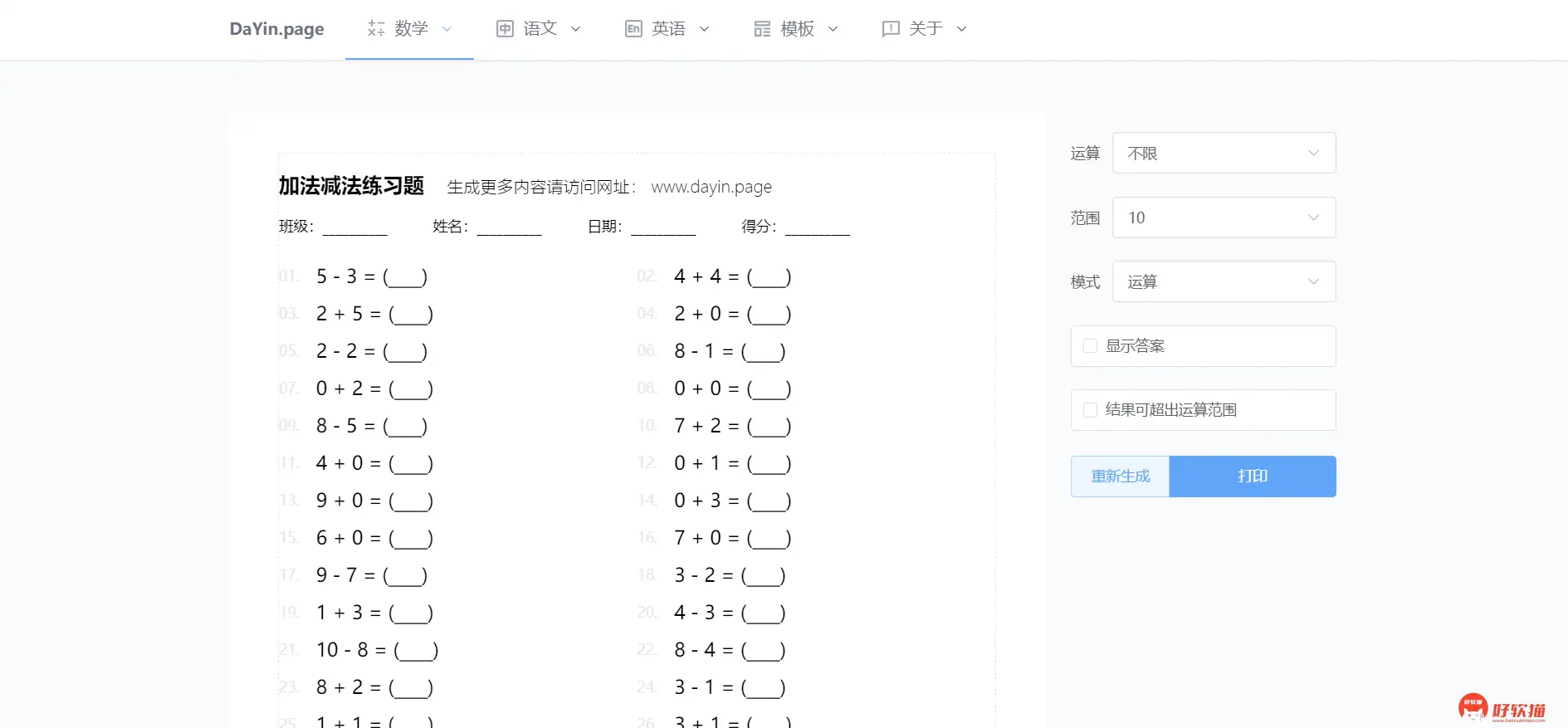Enable the 结果可超出运算范围 checkbox
Screen dimensions: 1568x728
click(1091, 410)
